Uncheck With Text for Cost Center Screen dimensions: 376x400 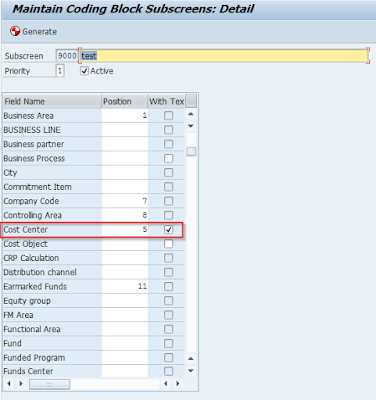[168, 229]
